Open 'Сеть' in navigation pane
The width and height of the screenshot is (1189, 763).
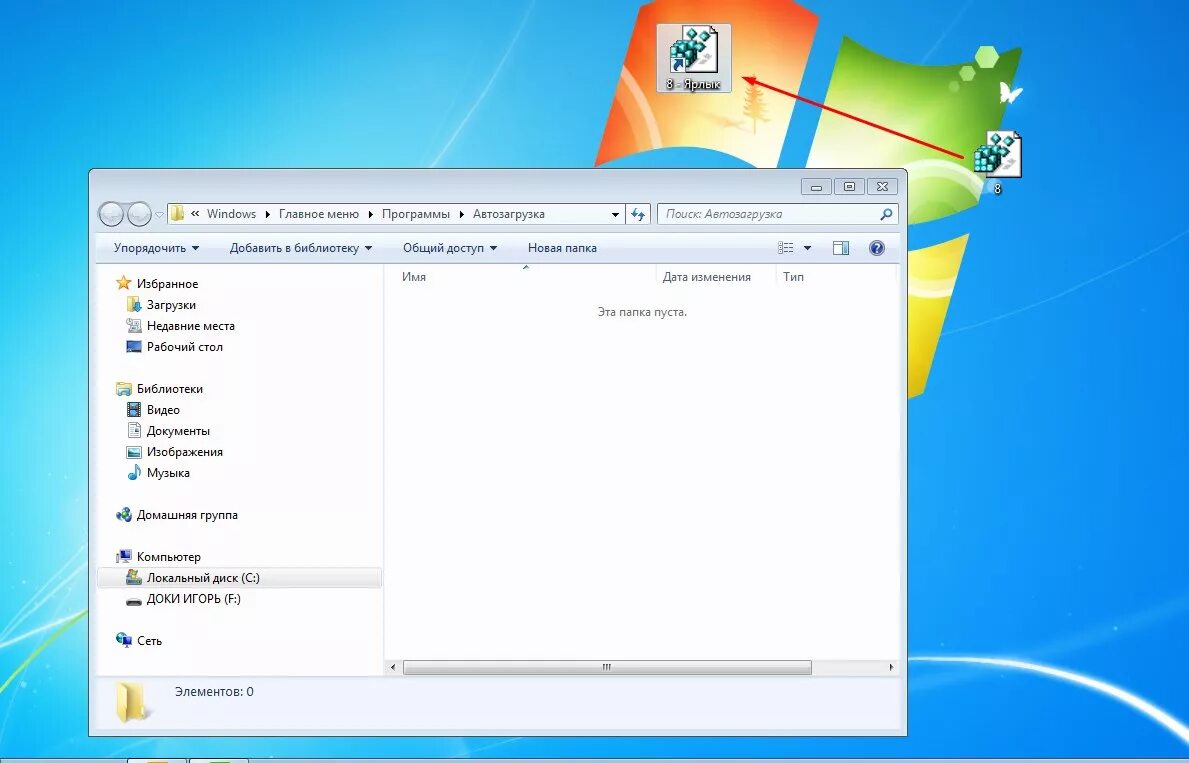coord(149,641)
